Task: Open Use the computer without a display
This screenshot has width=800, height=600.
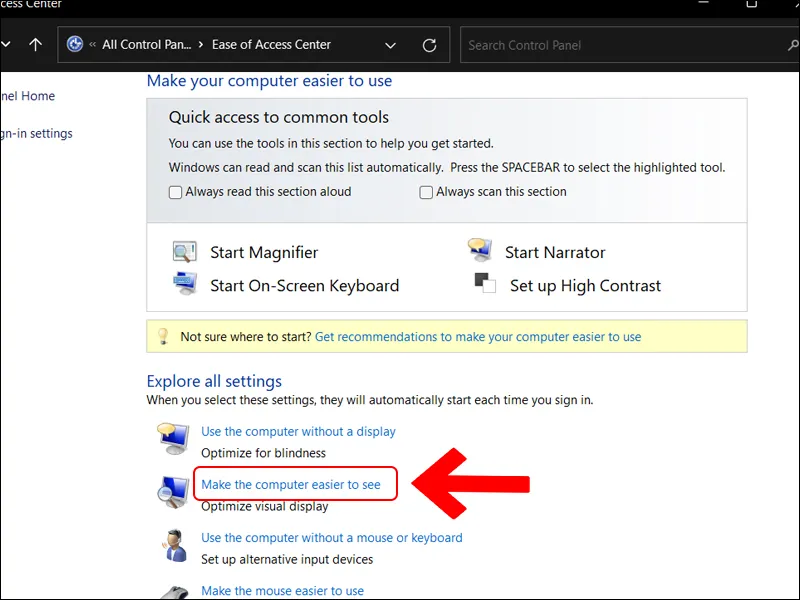Action: (x=298, y=432)
